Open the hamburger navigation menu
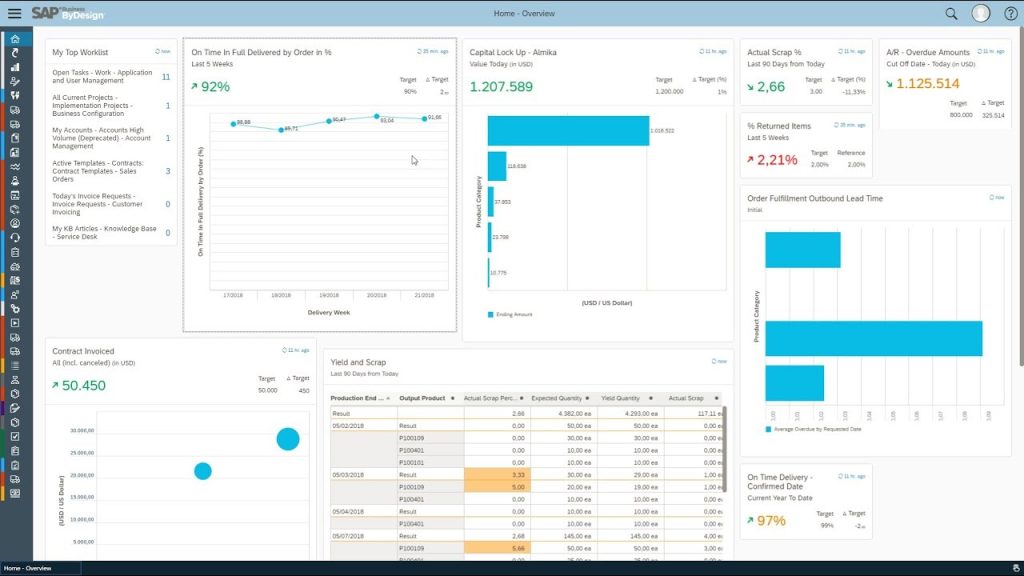1024x576 pixels. pos(14,13)
